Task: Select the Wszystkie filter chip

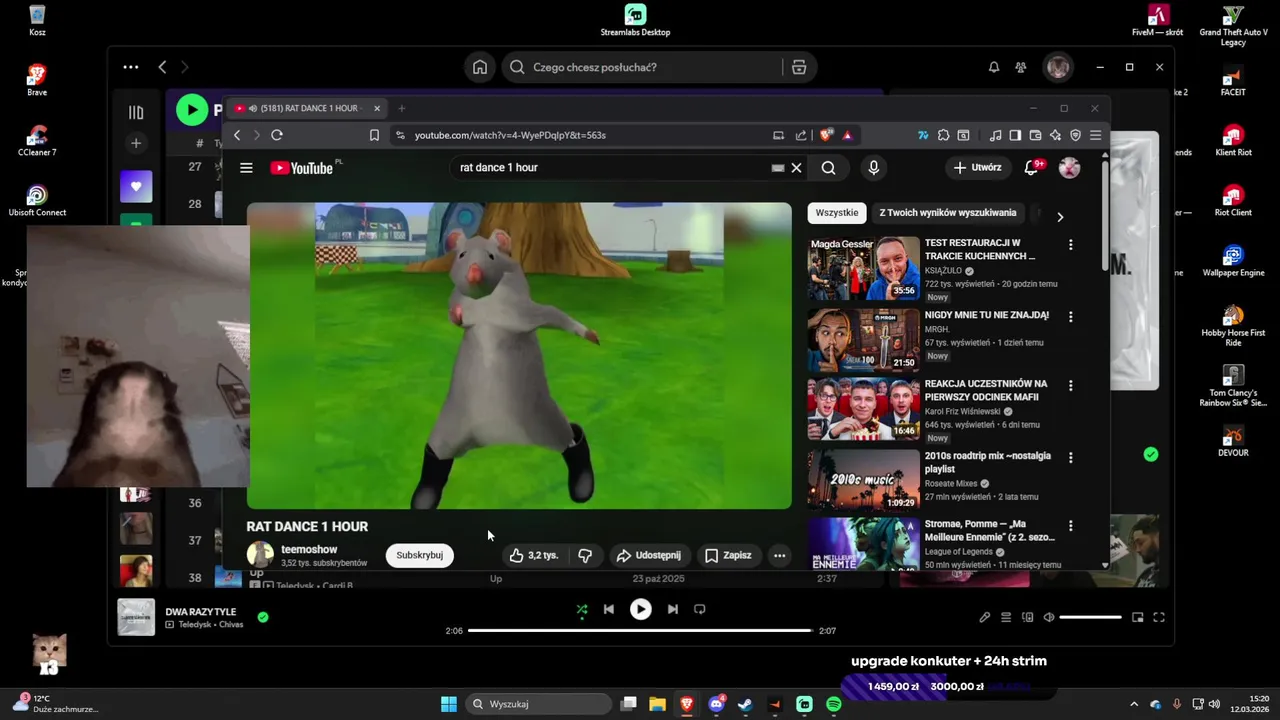Action: pos(836,212)
